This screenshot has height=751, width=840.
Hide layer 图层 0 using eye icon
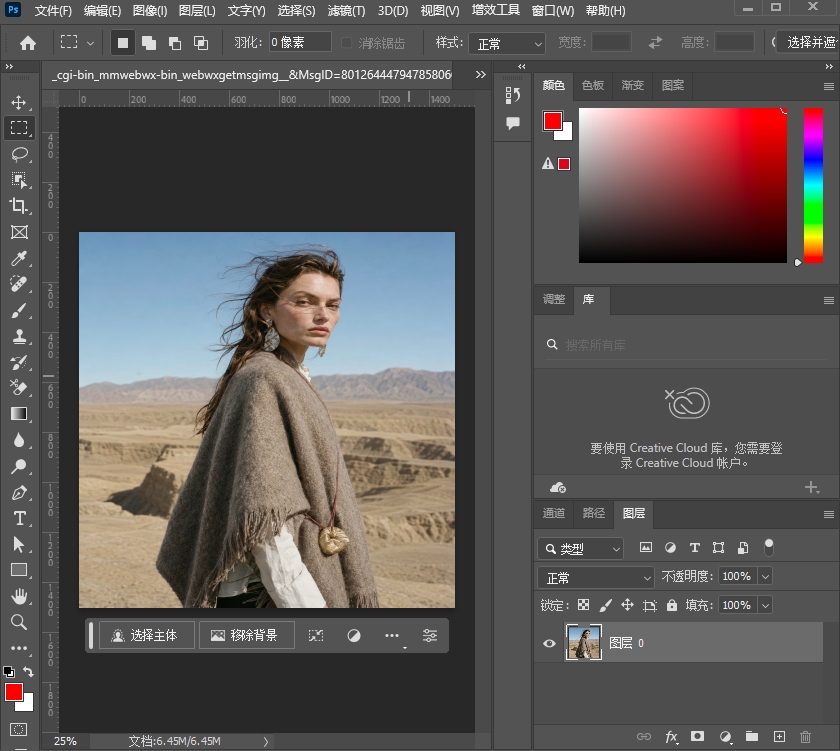[x=549, y=643]
